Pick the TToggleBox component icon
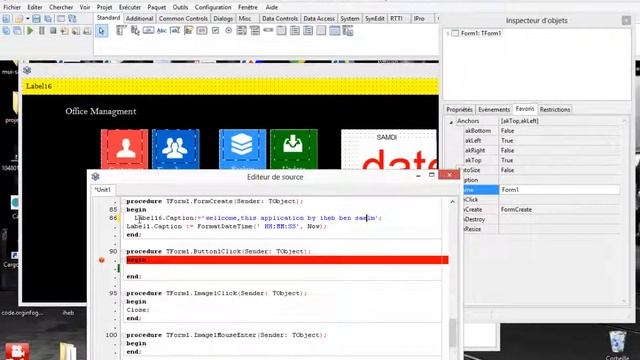640x360 pixels. pos(202,31)
